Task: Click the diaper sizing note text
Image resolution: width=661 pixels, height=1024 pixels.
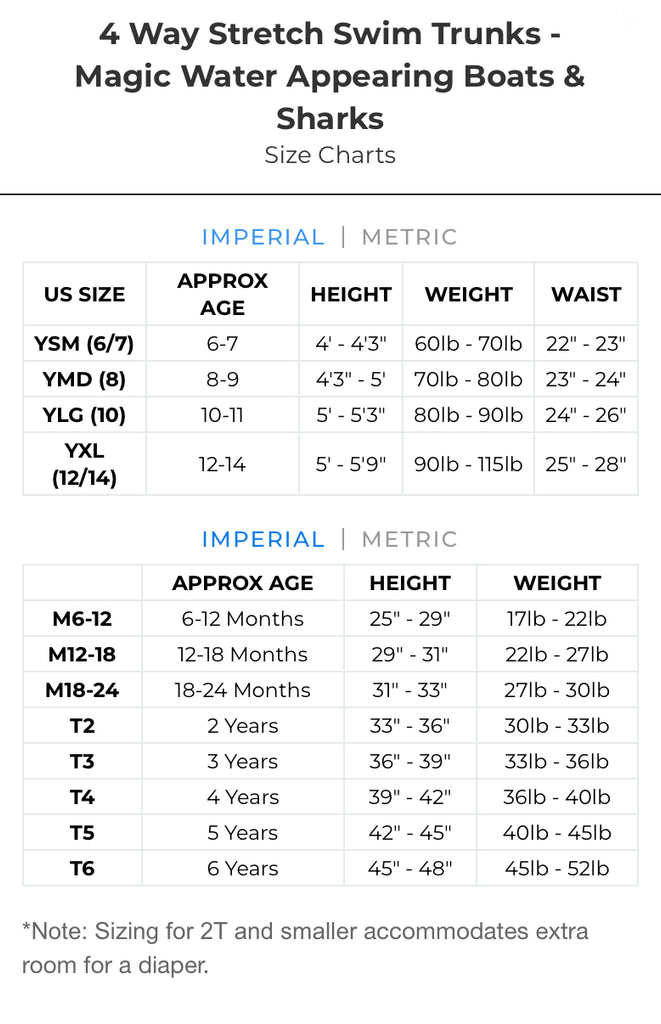Action: click(x=305, y=948)
